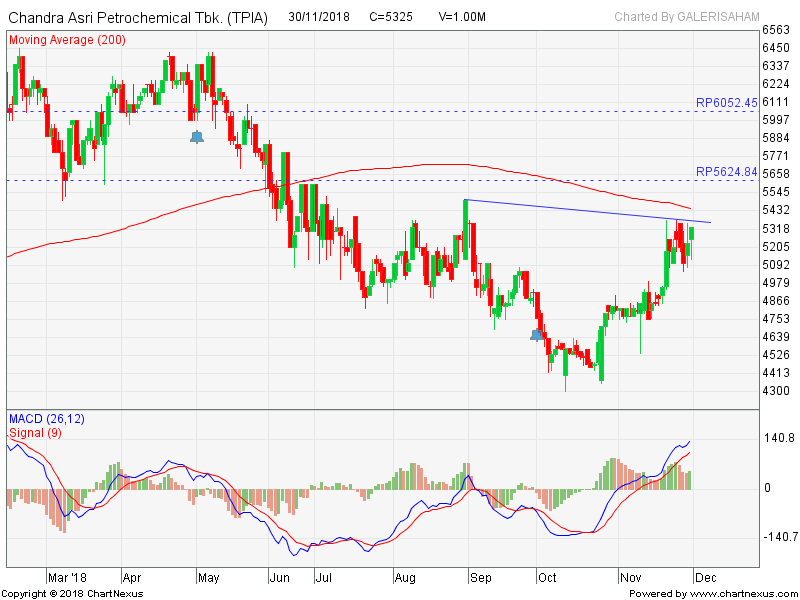Click the '4979' price axis value
Viewport: 800px width, 600px height.
[776, 283]
